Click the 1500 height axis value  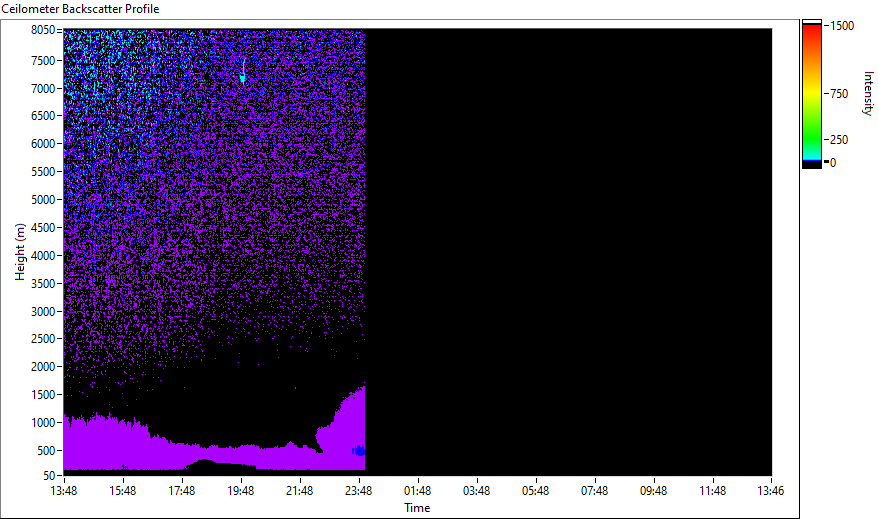43,395
